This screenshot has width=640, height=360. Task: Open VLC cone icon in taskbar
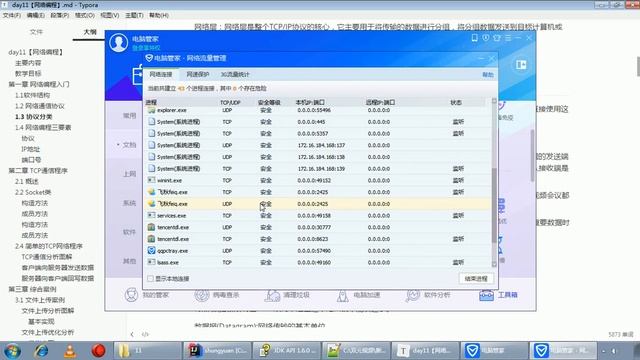70,351
